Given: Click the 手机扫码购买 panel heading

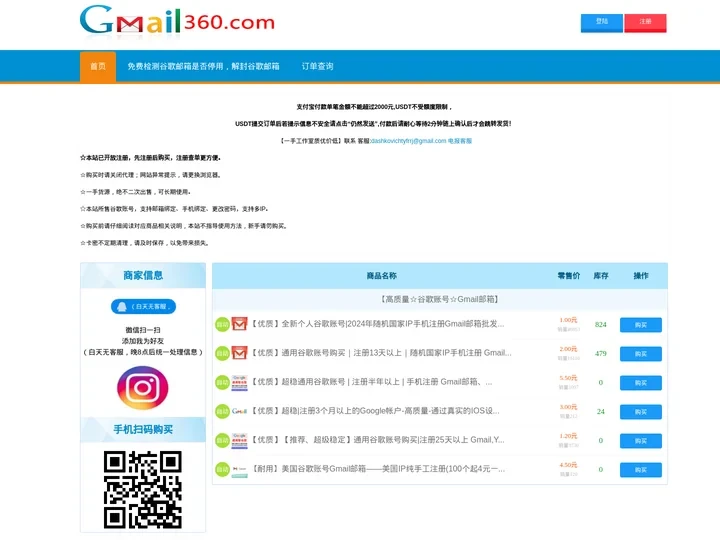Looking at the screenshot, I should (143, 430).
